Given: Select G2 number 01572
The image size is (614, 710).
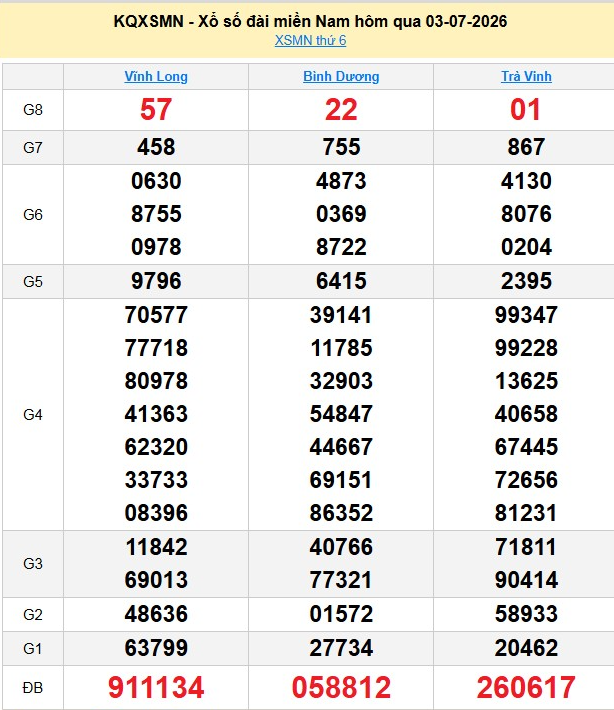Looking at the screenshot, I should [341, 614].
